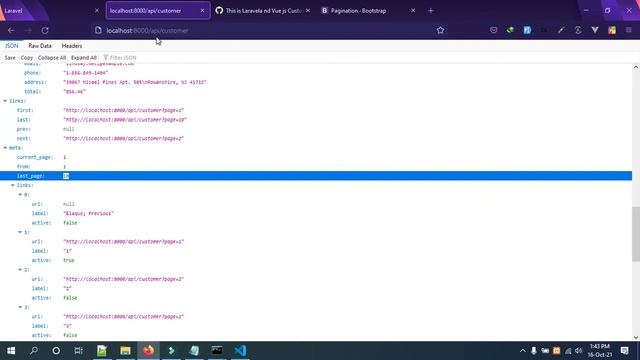Collapse the meta node
The image size is (640, 360).
5,148
